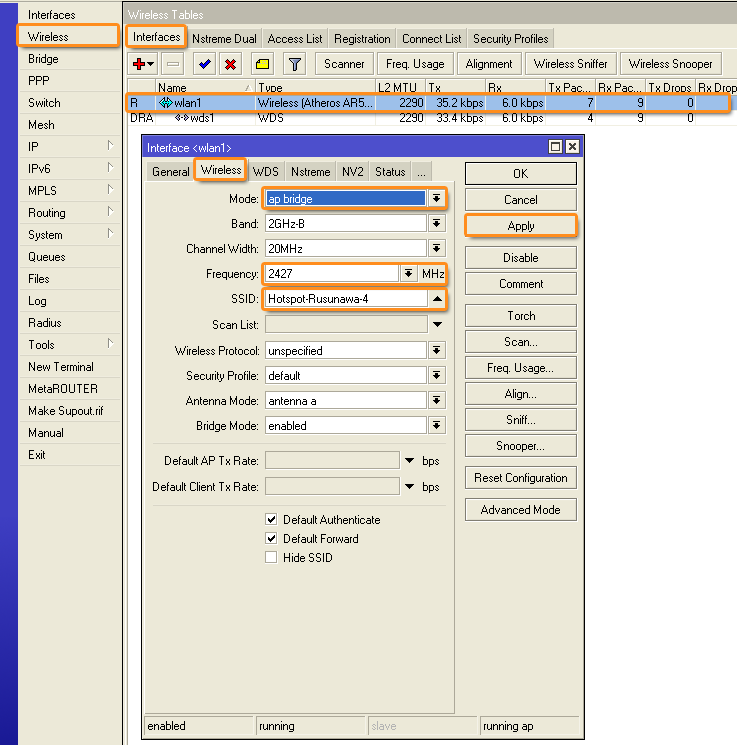Viewport: 737px width, 745px height.
Task: Open the Security Profiles tab
Action: click(510, 38)
